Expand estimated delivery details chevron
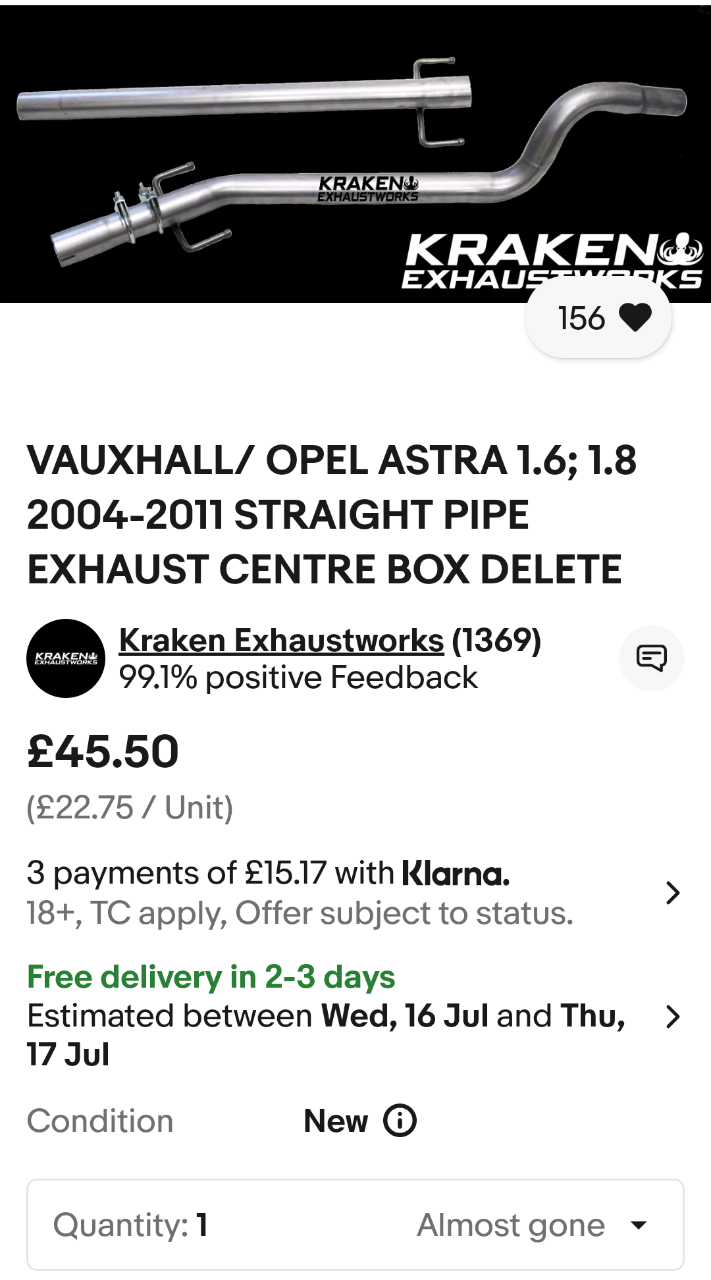711x1280 pixels. pos(673,1017)
